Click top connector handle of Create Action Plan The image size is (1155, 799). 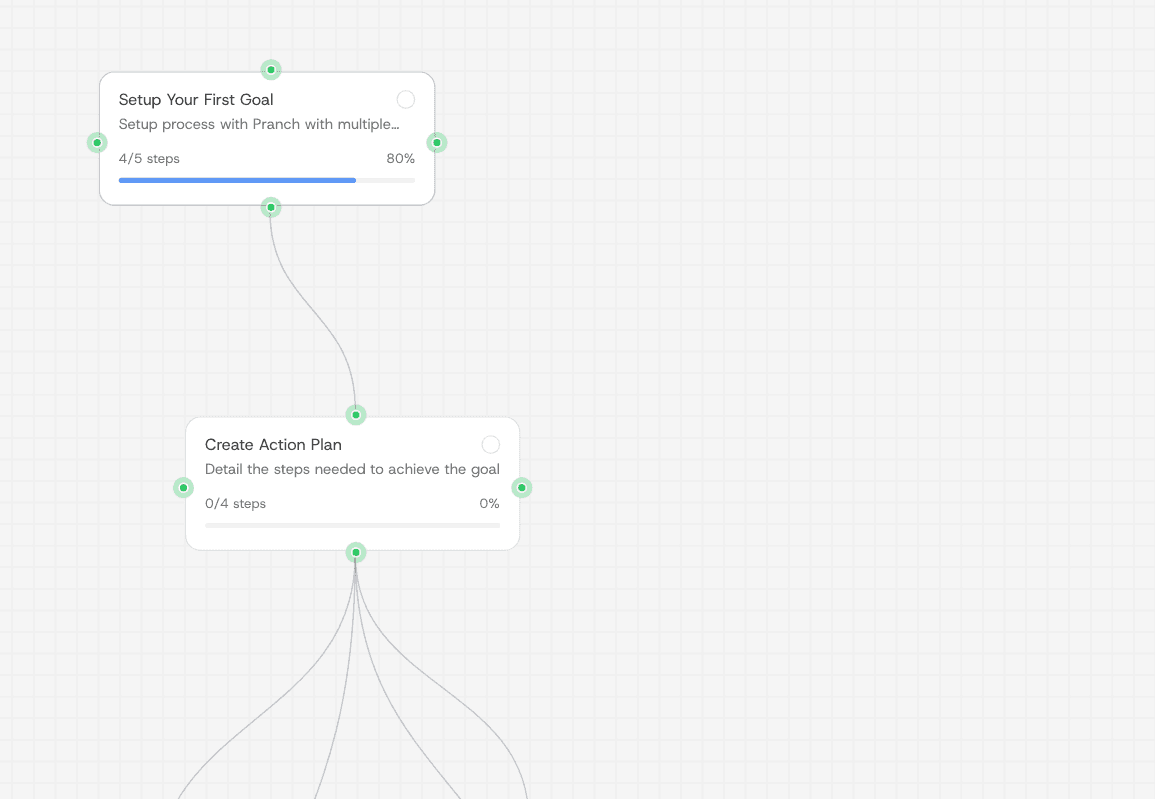coord(356,415)
